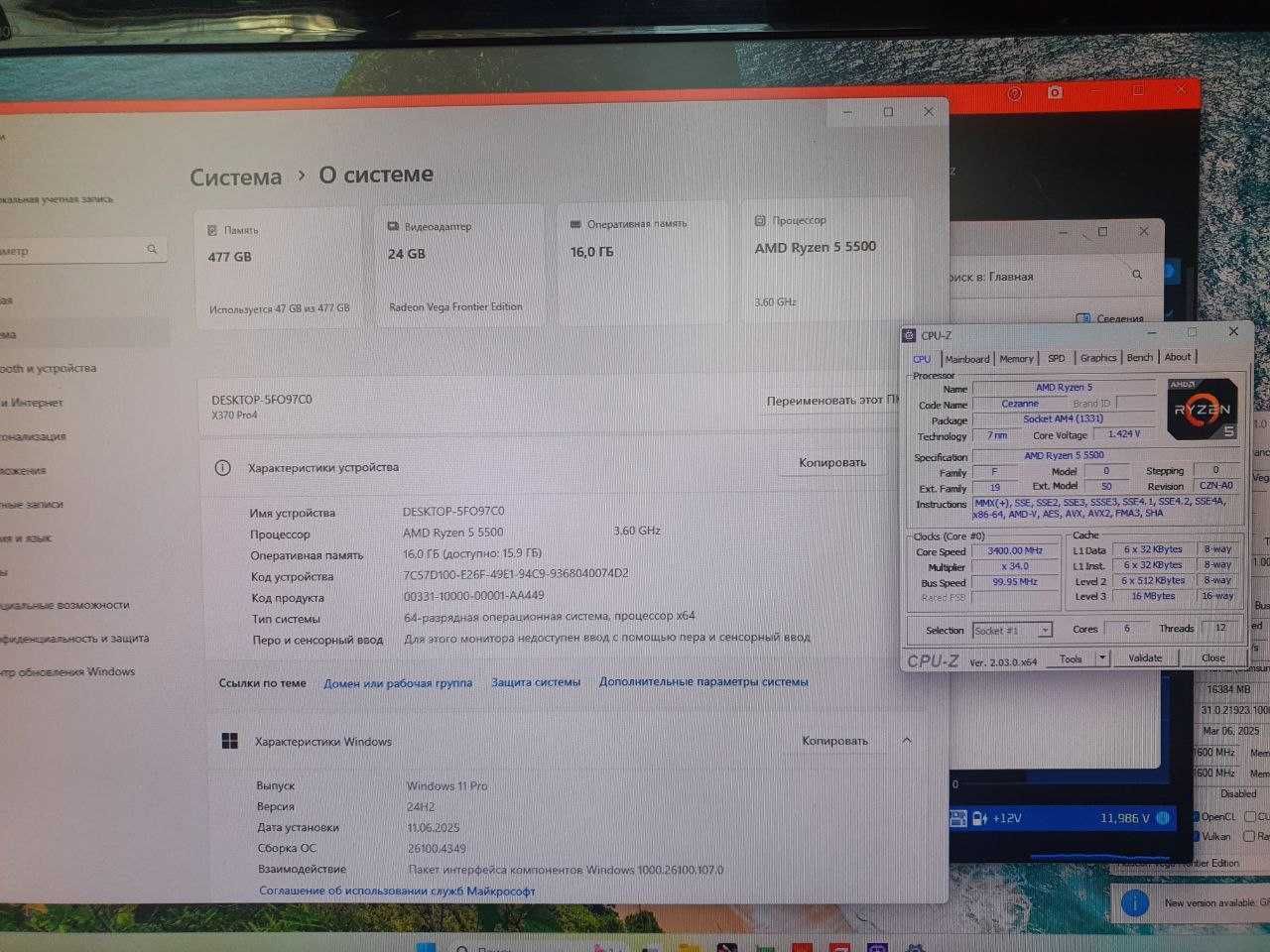
Task: Click the help question icon in the red title bar
Action: [1015, 93]
